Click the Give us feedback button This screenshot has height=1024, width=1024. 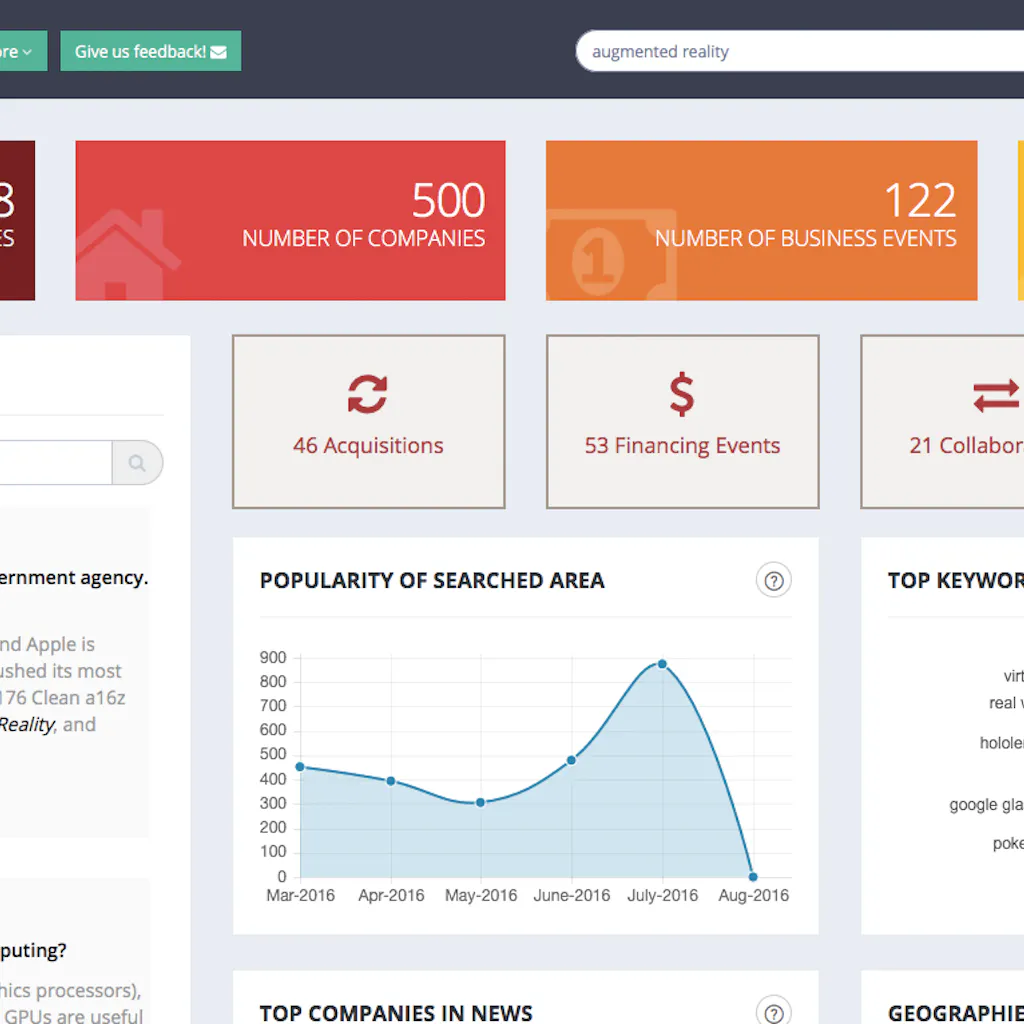pos(150,51)
